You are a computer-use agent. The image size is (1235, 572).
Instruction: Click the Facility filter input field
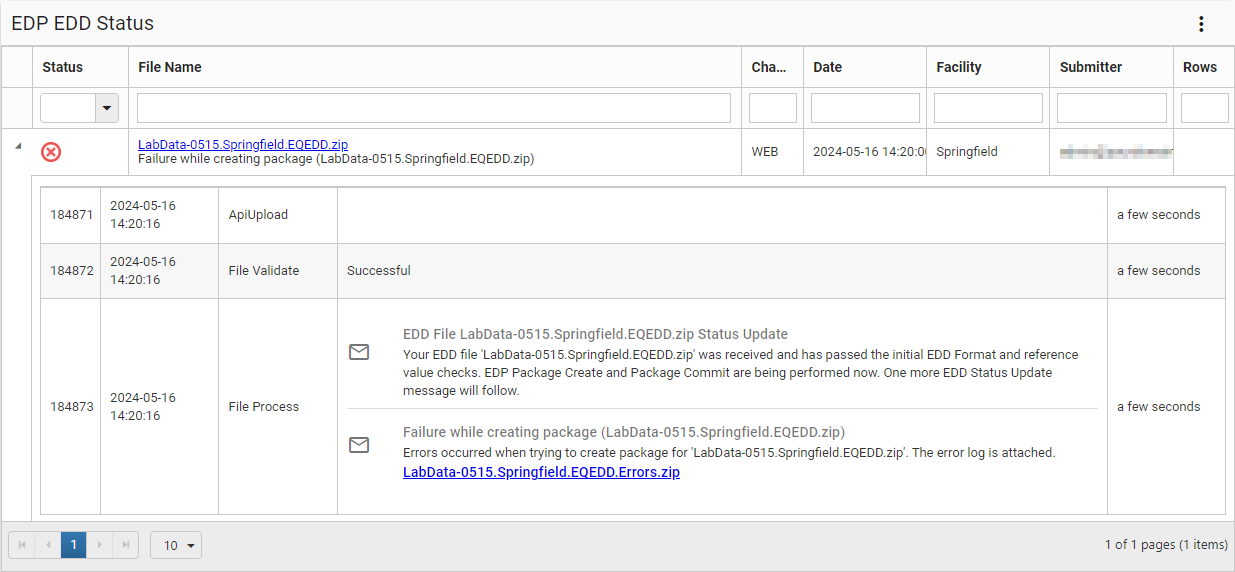(988, 108)
